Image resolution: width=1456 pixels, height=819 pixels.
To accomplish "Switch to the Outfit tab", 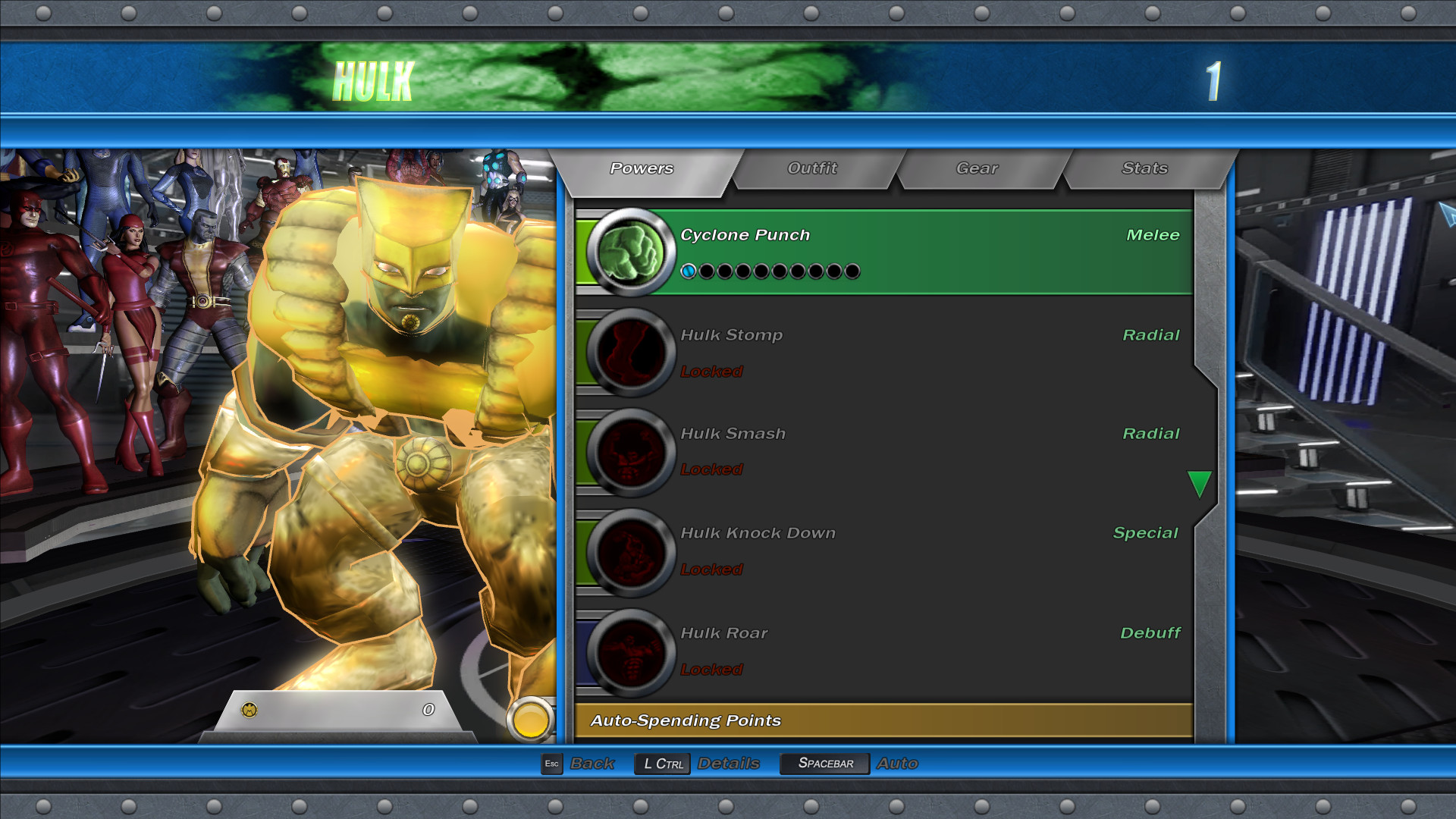I will pos(812,168).
